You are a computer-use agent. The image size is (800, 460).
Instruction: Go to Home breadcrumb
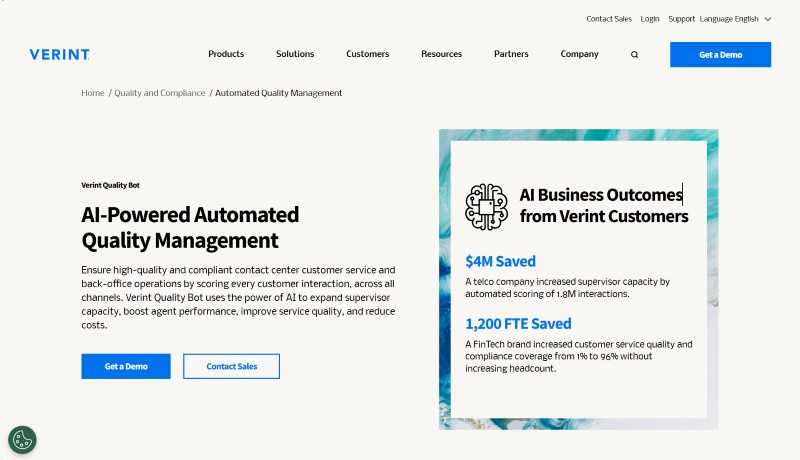click(93, 93)
